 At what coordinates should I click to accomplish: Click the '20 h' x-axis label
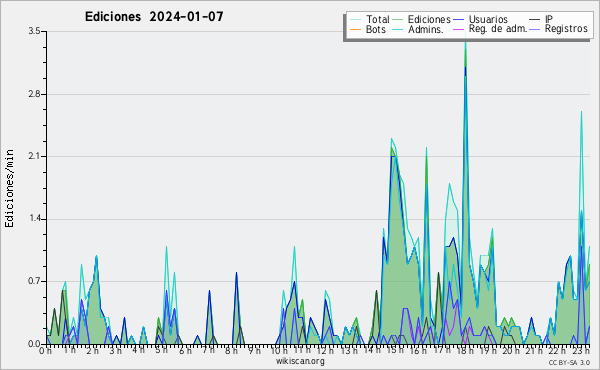[511, 350]
